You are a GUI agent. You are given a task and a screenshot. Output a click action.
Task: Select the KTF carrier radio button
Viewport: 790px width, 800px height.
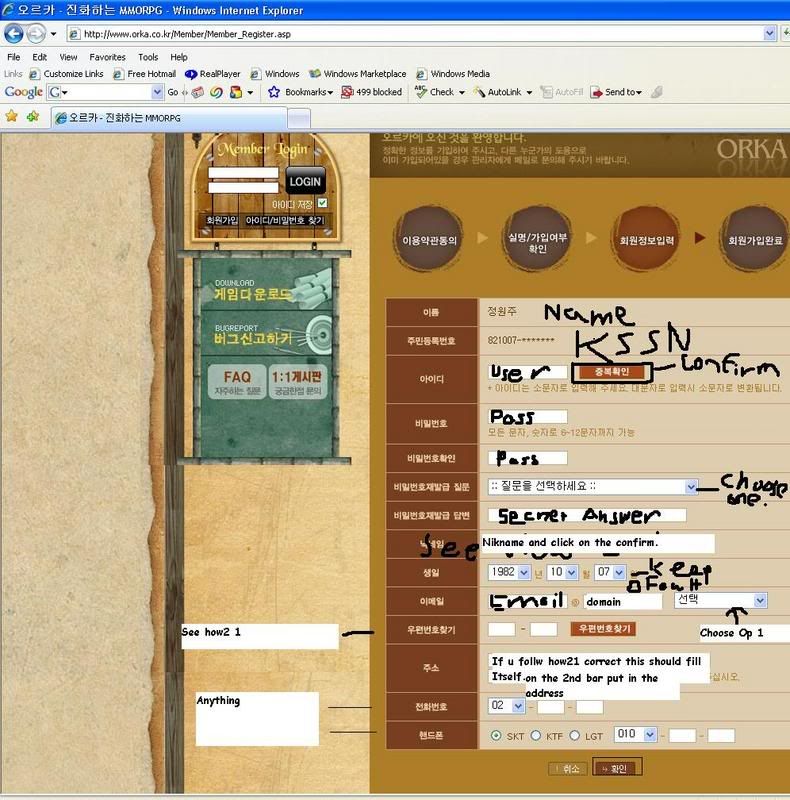[x=536, y=736]
